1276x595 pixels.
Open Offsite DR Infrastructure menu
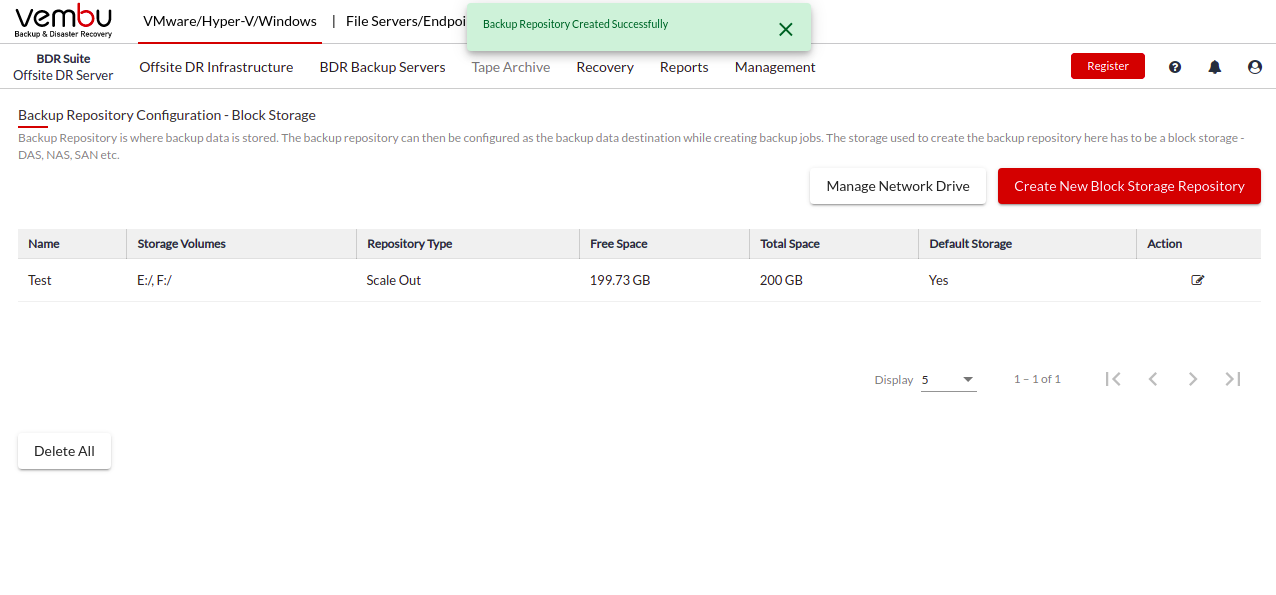coord(216,67)
